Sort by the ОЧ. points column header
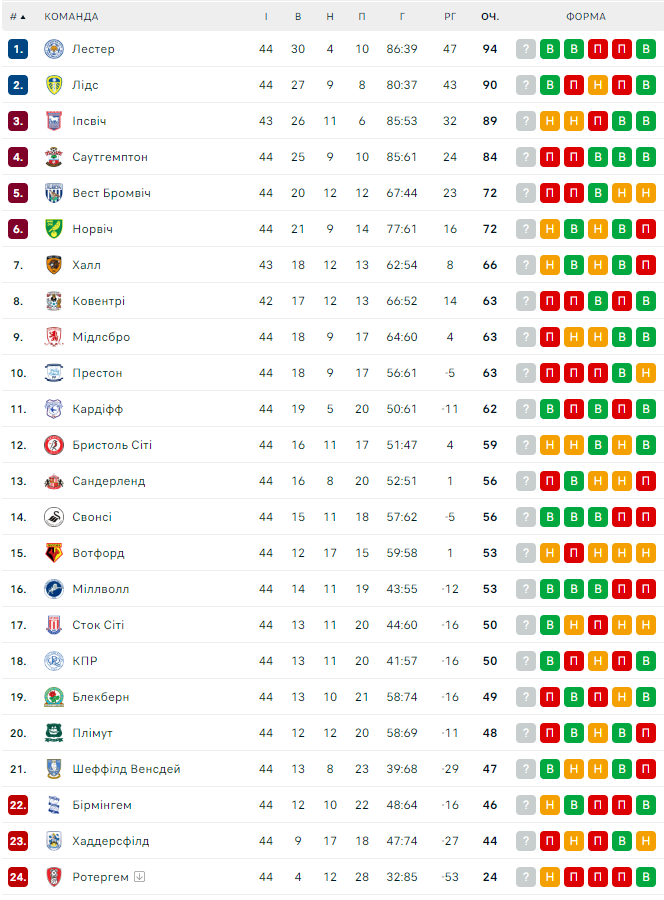Screen dimensions: 664x900 click(490, 16)
